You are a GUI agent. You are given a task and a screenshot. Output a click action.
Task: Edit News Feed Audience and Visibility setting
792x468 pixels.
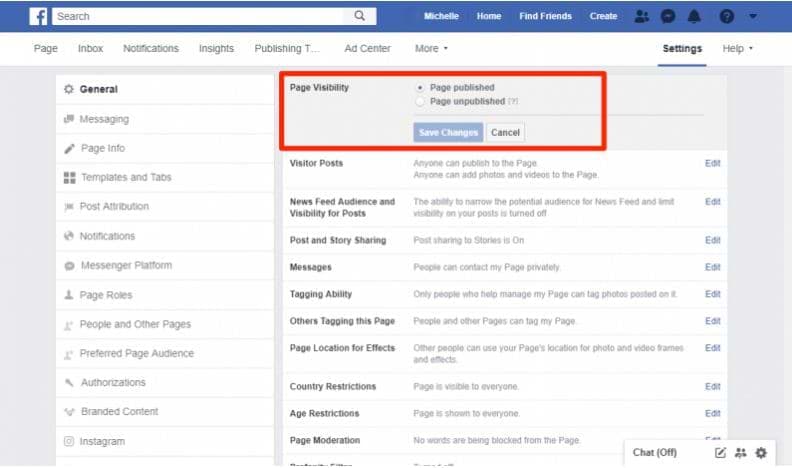tap(712, 201)
